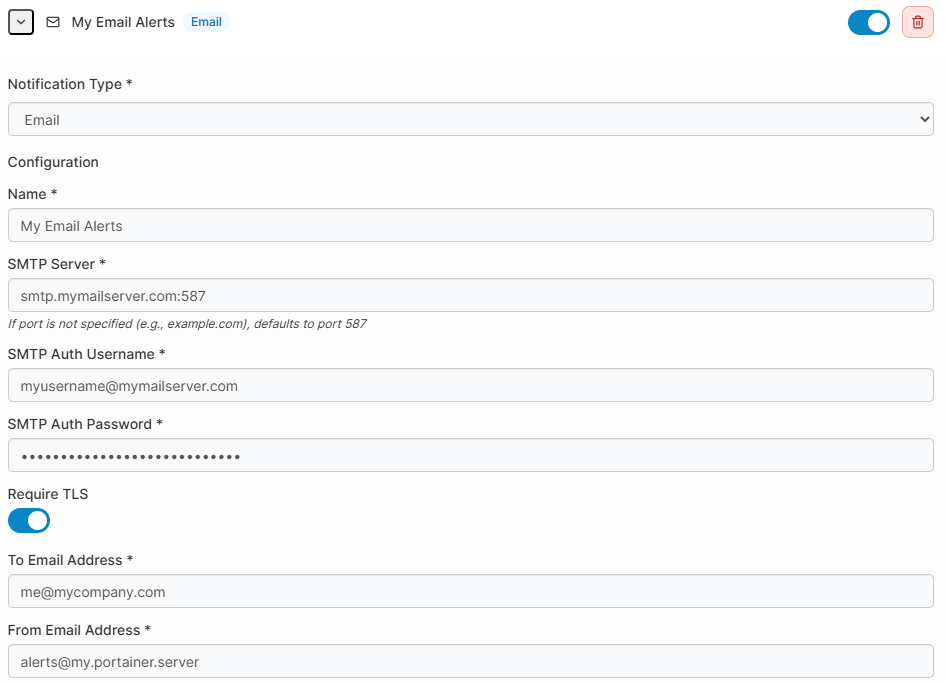Turn off the Require TLS switch
This screenshot has width=946, height=682.
pos(29,520)
